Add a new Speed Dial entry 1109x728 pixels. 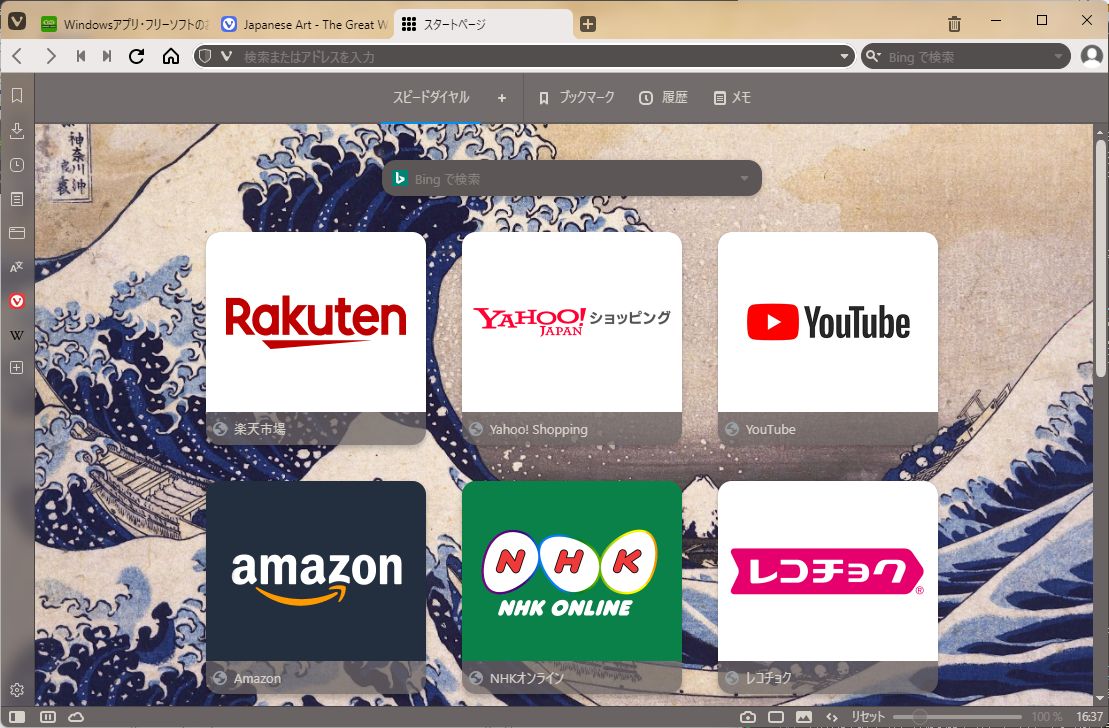(x=501, y=97)
